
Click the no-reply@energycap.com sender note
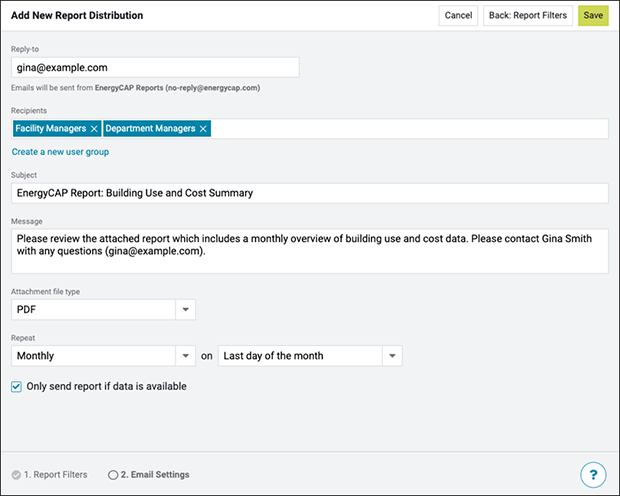[135, 88]
